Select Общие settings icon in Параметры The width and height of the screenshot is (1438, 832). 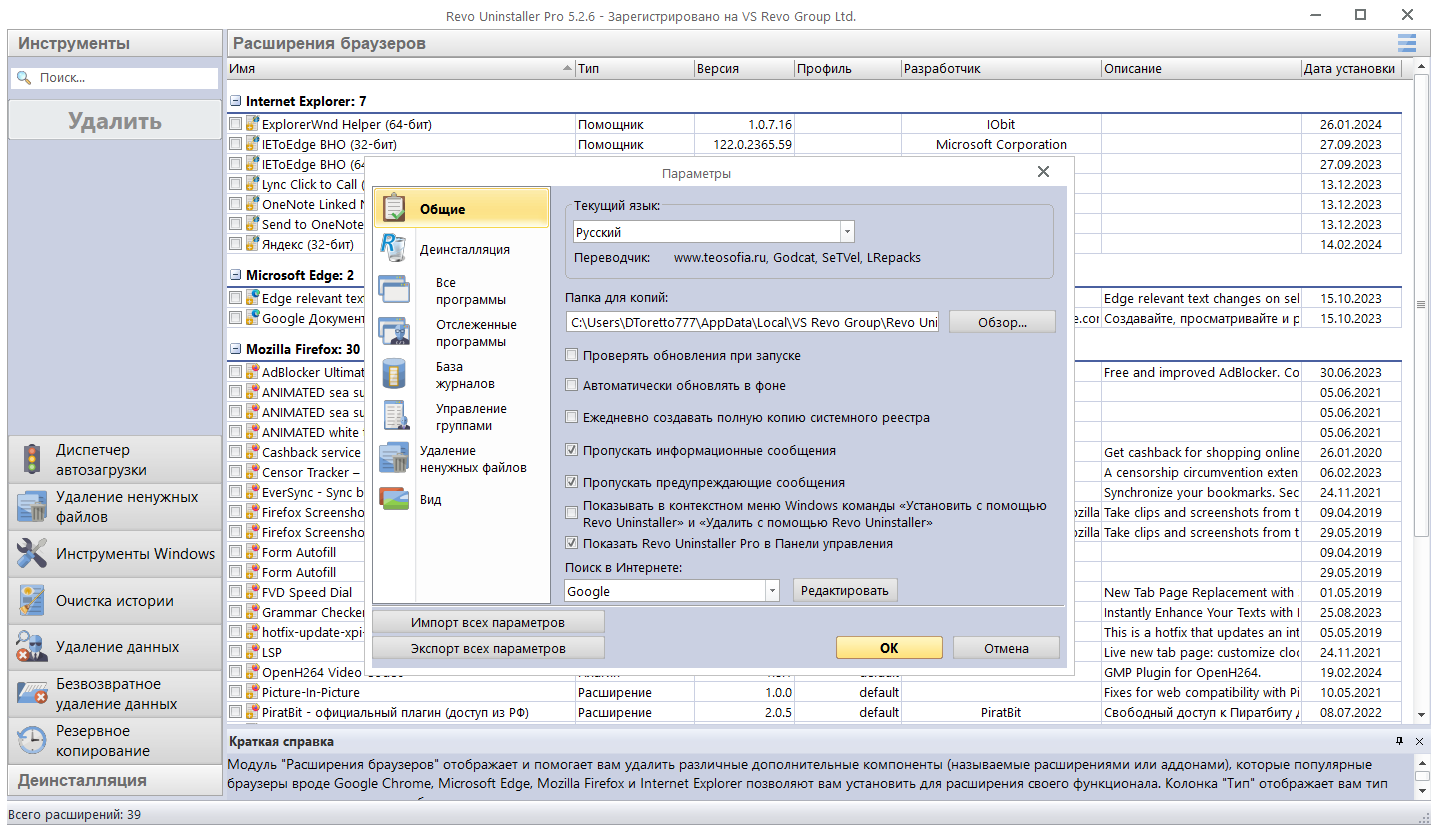[x=394, y=208]
